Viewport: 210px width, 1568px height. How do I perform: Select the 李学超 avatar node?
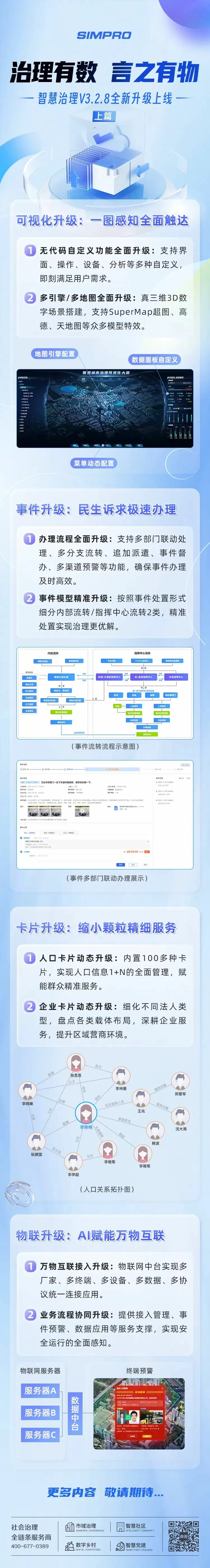(x=73, y=1162)
